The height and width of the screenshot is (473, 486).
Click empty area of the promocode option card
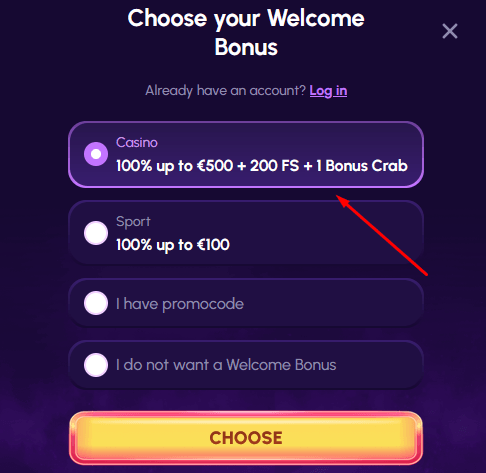(x=333, y=303)
